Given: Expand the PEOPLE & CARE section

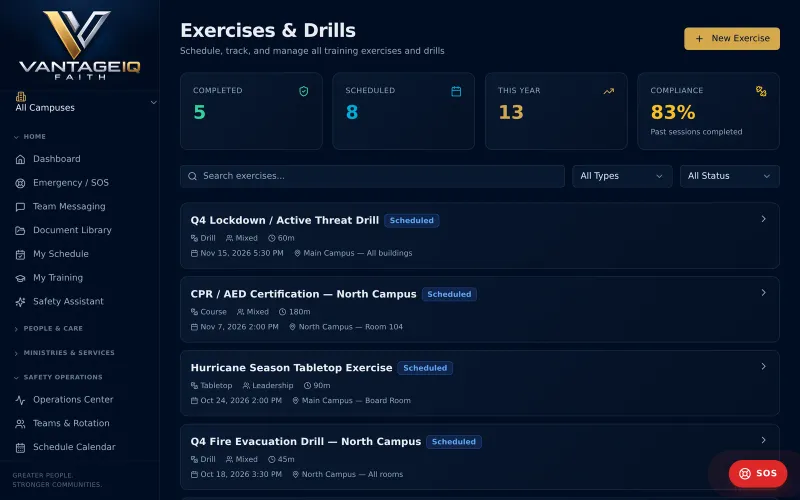Looking at the screenshot, I should (48, 329).
